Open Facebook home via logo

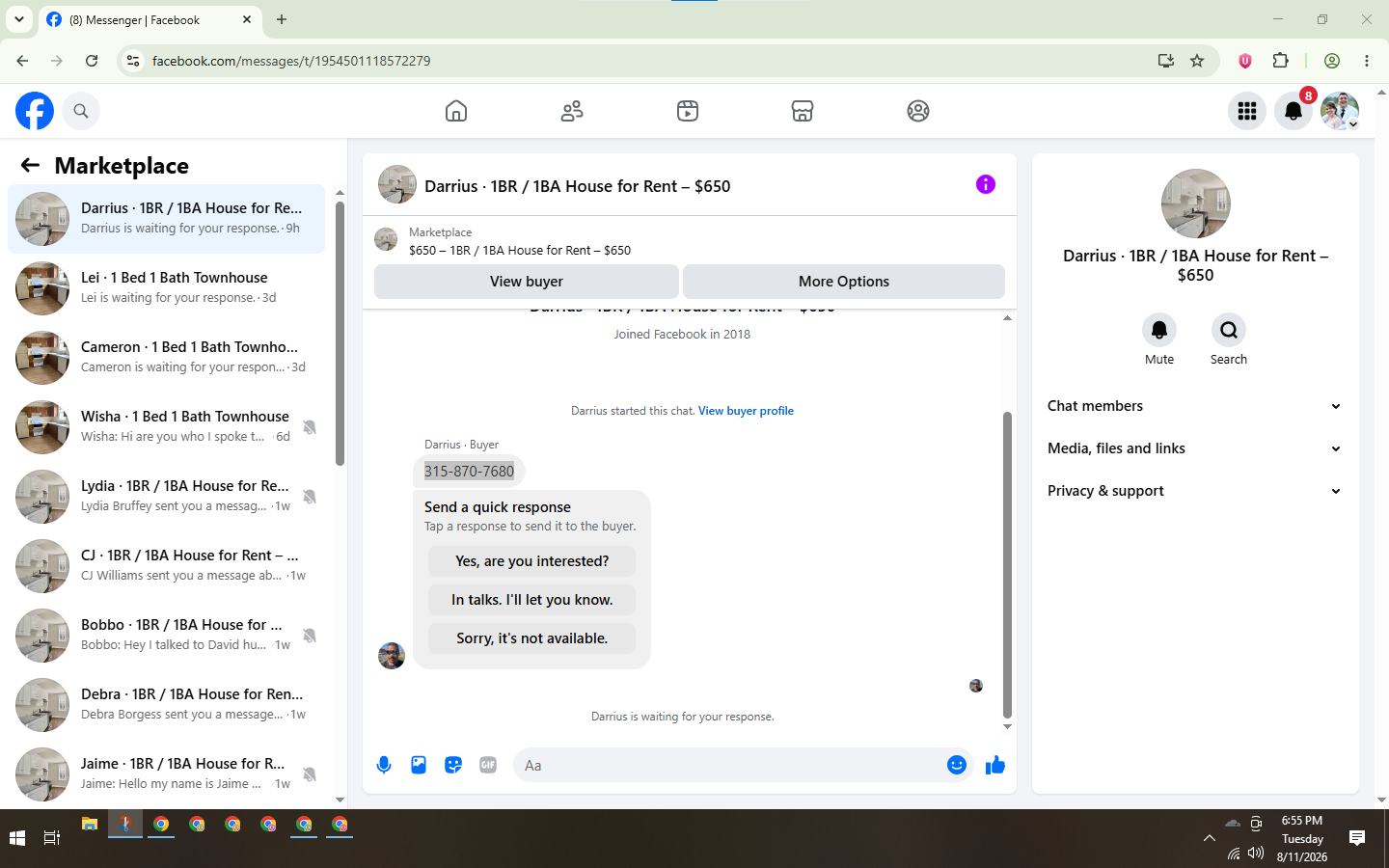point(35,111)
